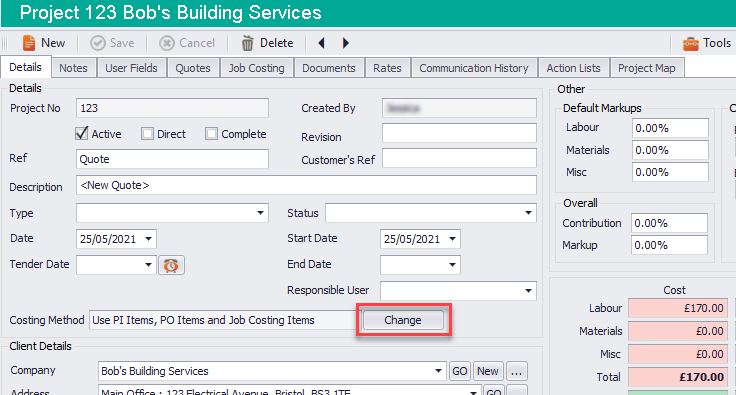The height and width of the screenshot is (395, 736).
Task: Expand the Responsible User dropdown
Action: tap(528, 291)
